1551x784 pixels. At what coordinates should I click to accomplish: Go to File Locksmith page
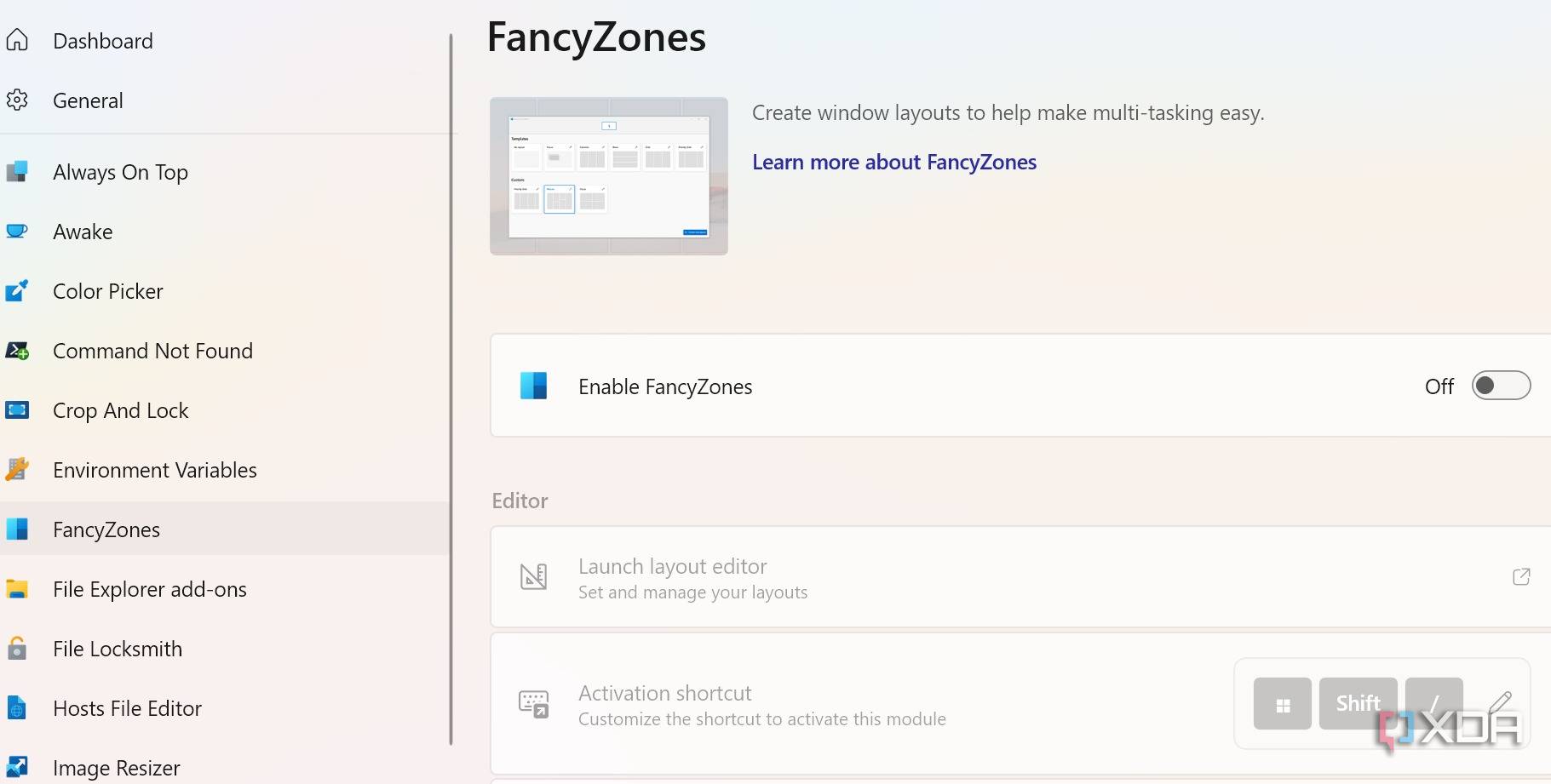pos(226,648)
